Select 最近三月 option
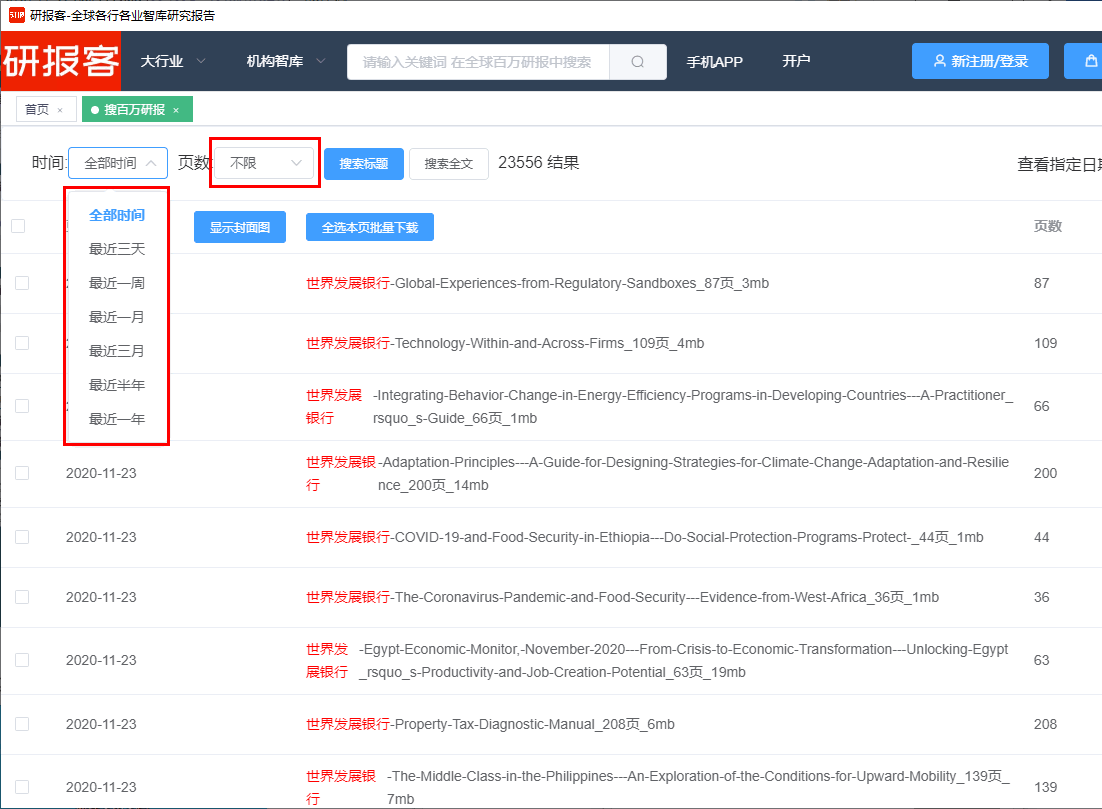The width and height of the screenshot is (1102, 809). click(x=117, y=351)
